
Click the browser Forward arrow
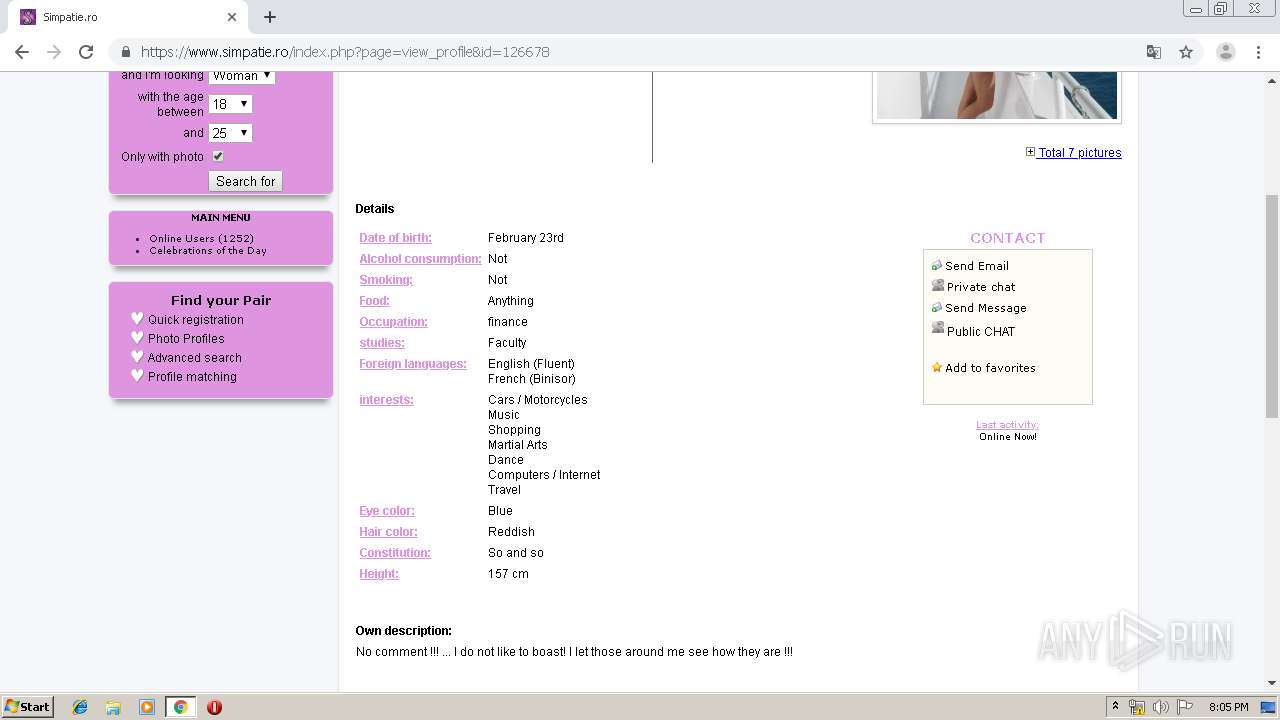54,52
